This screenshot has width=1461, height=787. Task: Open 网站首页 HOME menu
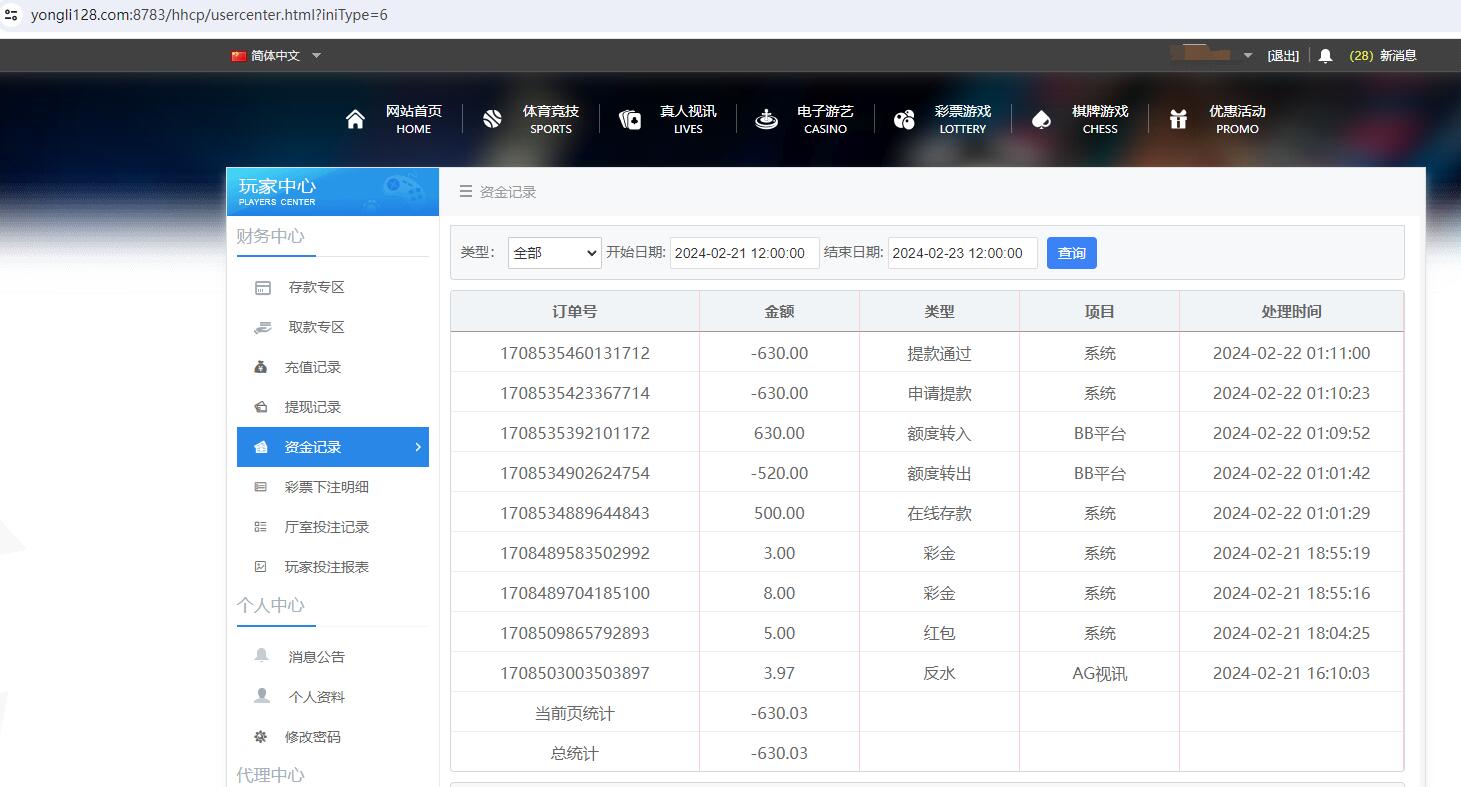coord(413,120)
